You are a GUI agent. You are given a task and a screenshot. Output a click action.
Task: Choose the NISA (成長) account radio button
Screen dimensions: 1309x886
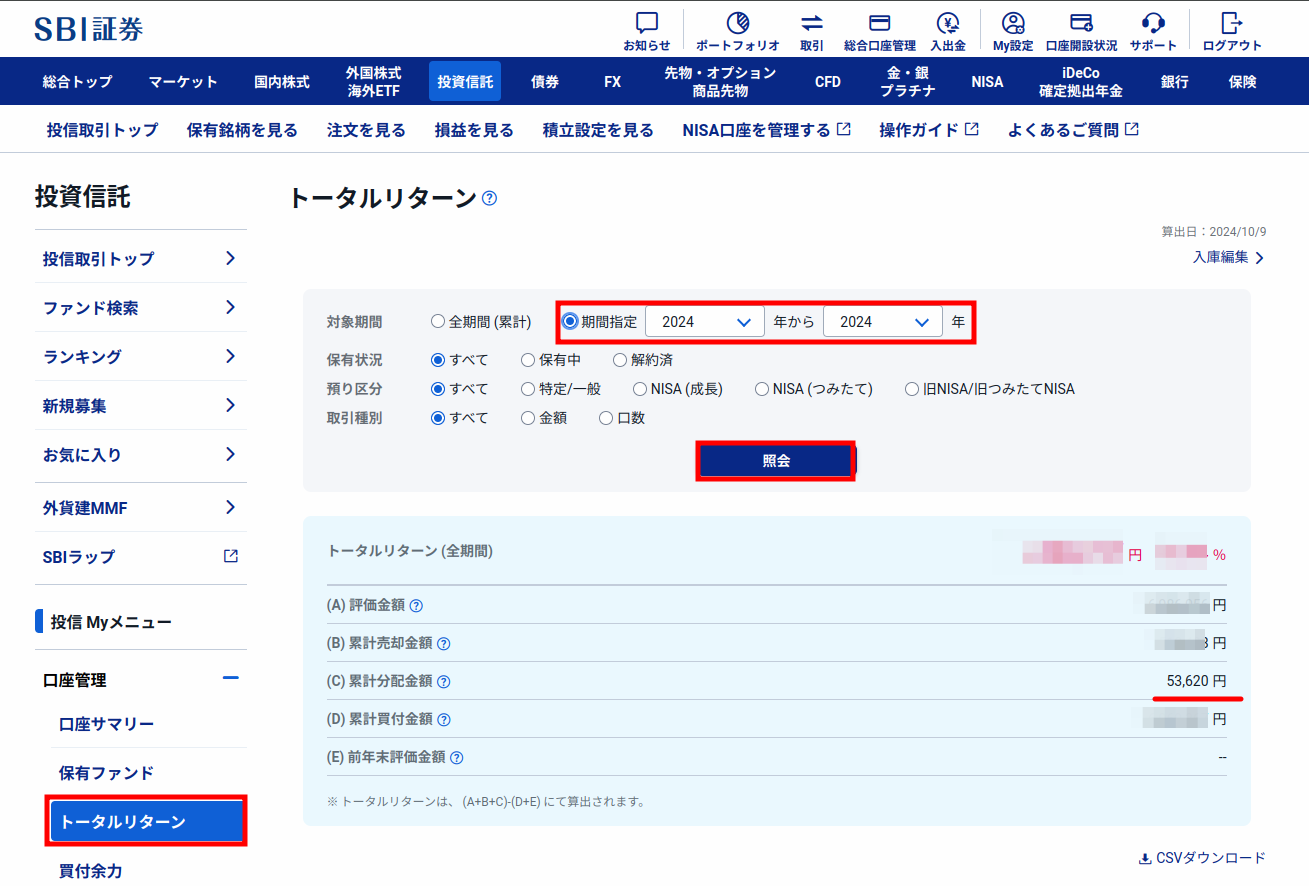click(640, 389)
